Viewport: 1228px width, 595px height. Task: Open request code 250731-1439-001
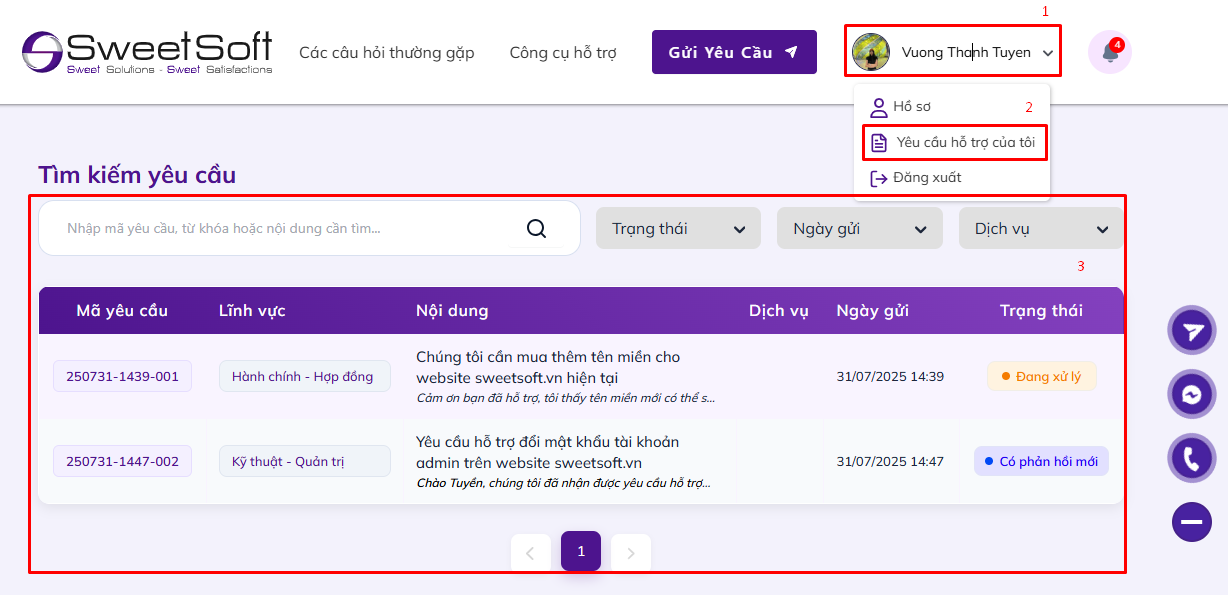(122, 377)
